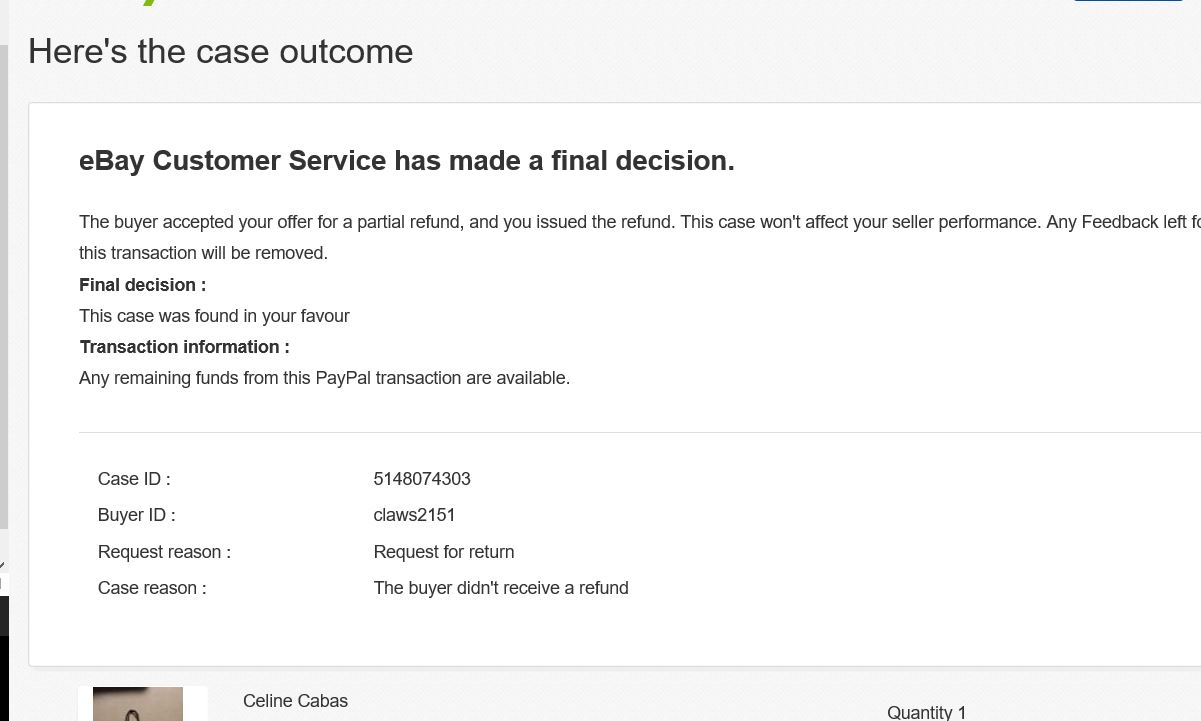Click the 'Transaction information :' label

point(184,347)
